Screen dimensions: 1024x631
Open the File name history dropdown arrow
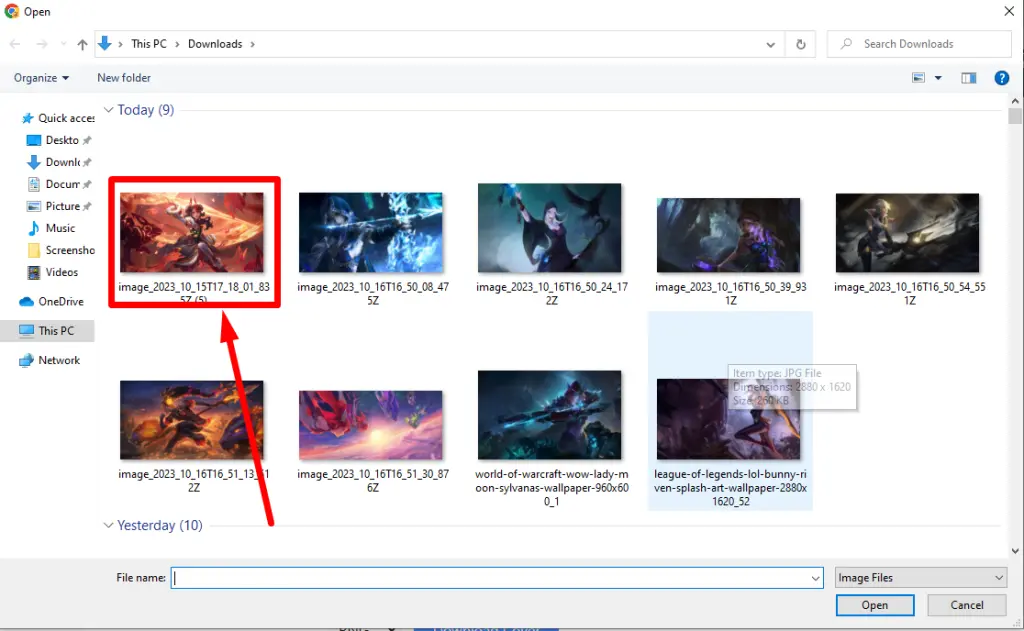[x=816, y=578]
